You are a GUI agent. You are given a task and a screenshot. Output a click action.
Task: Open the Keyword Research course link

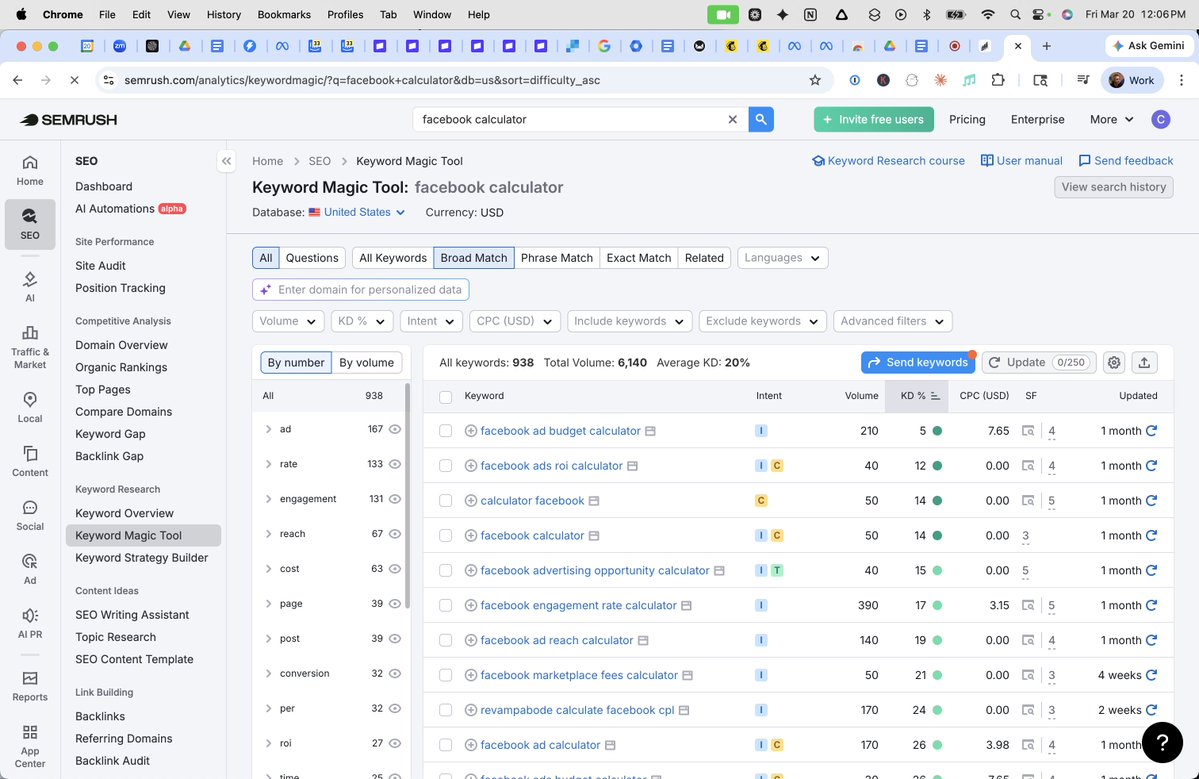click(x=889, y=161)
